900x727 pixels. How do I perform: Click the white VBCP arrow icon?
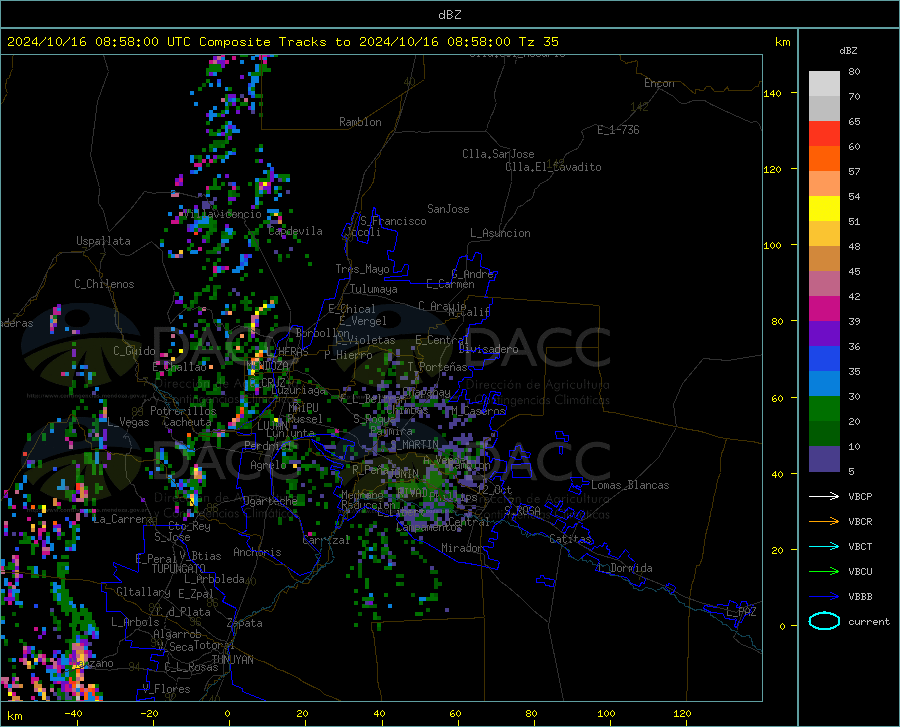(824, 496)
